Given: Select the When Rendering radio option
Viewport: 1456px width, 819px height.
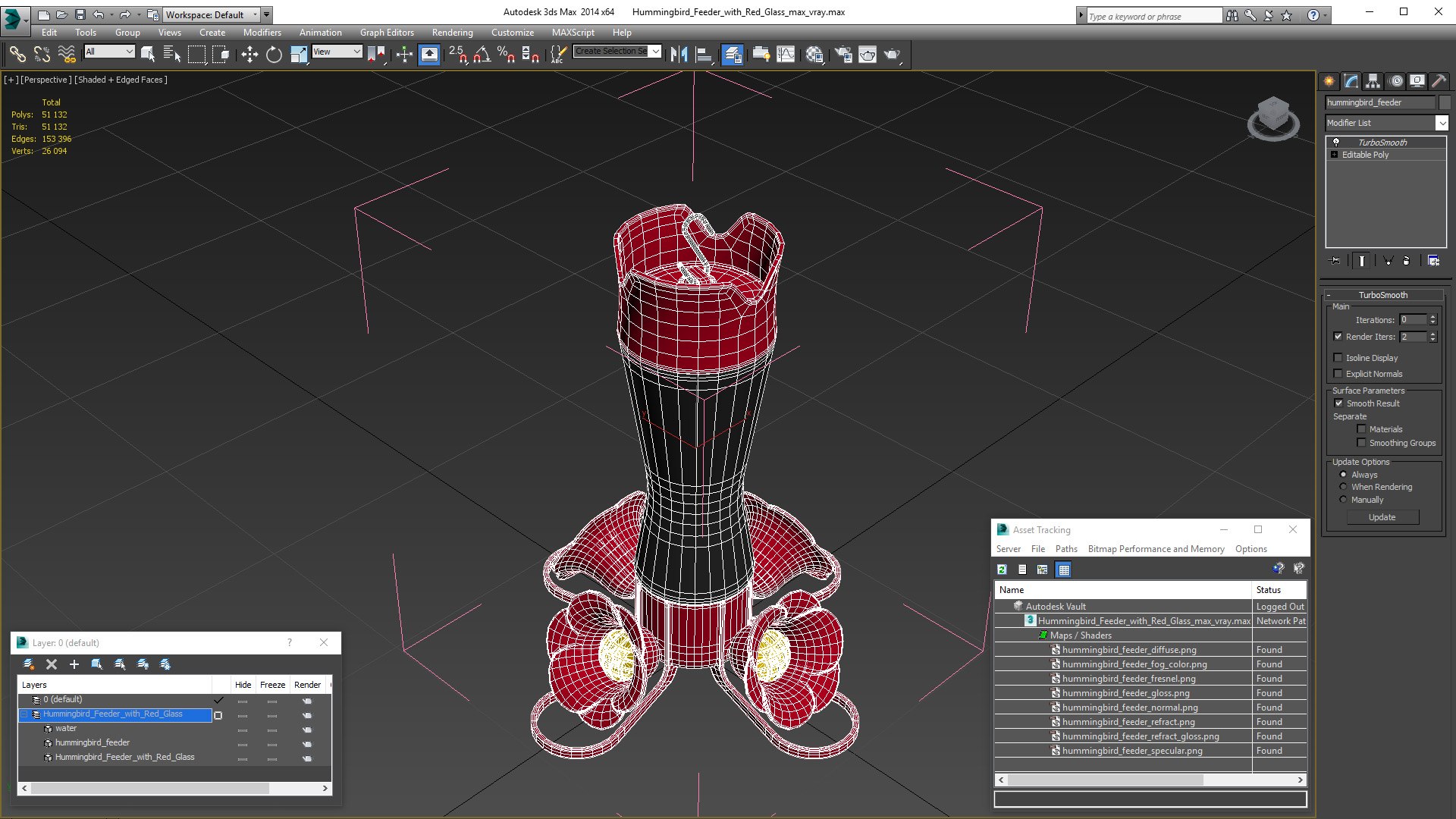Looking at the screenshot, I should pos(1344,487).
